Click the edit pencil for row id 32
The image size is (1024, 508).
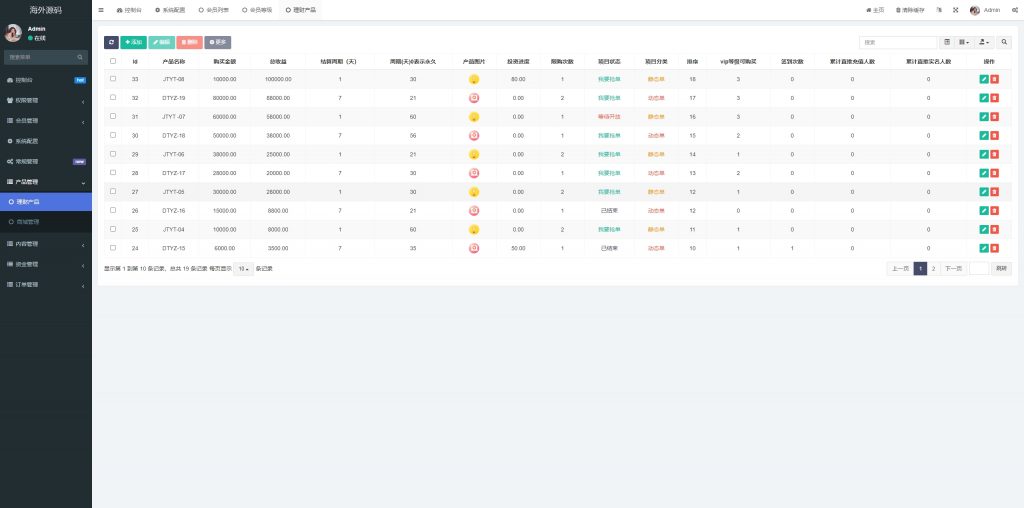[x=984, y=98]
